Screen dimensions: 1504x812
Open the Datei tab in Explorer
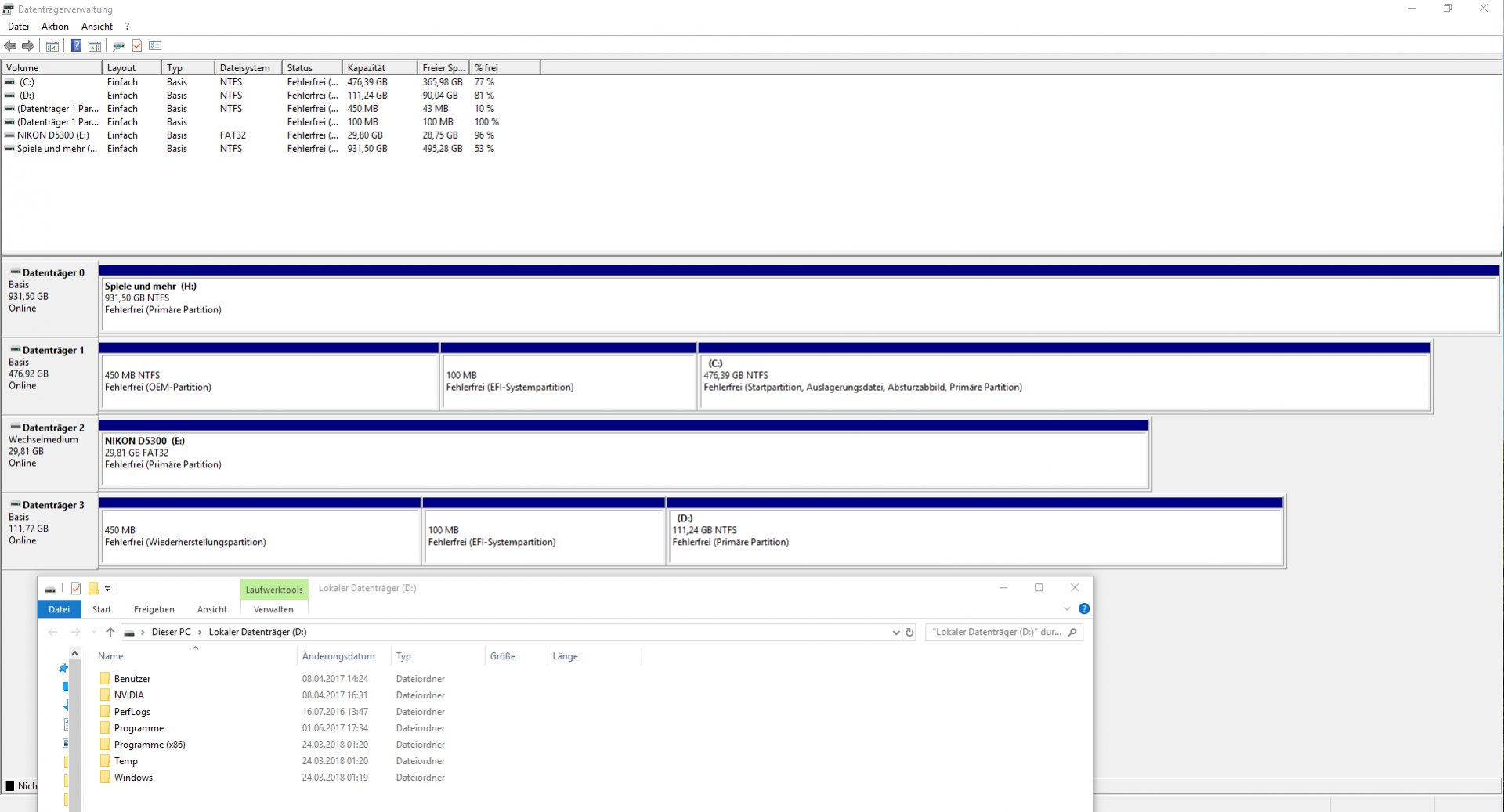pyautogui.click(x=60, y=609)
